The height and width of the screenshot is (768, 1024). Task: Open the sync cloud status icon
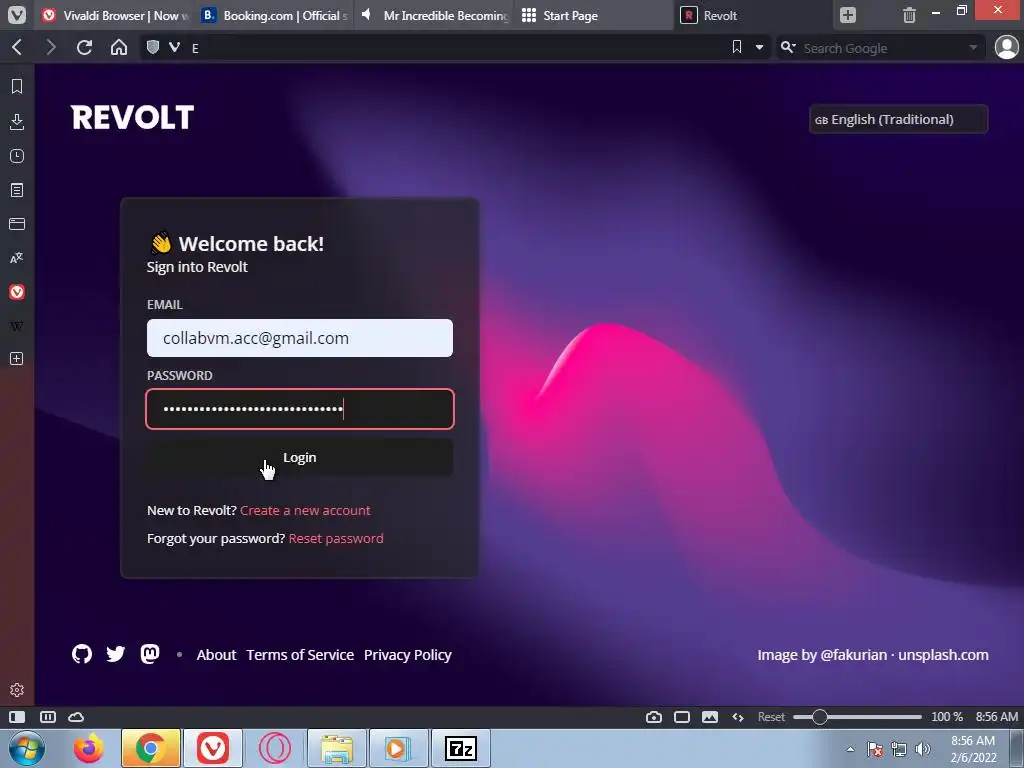[76, 717]
